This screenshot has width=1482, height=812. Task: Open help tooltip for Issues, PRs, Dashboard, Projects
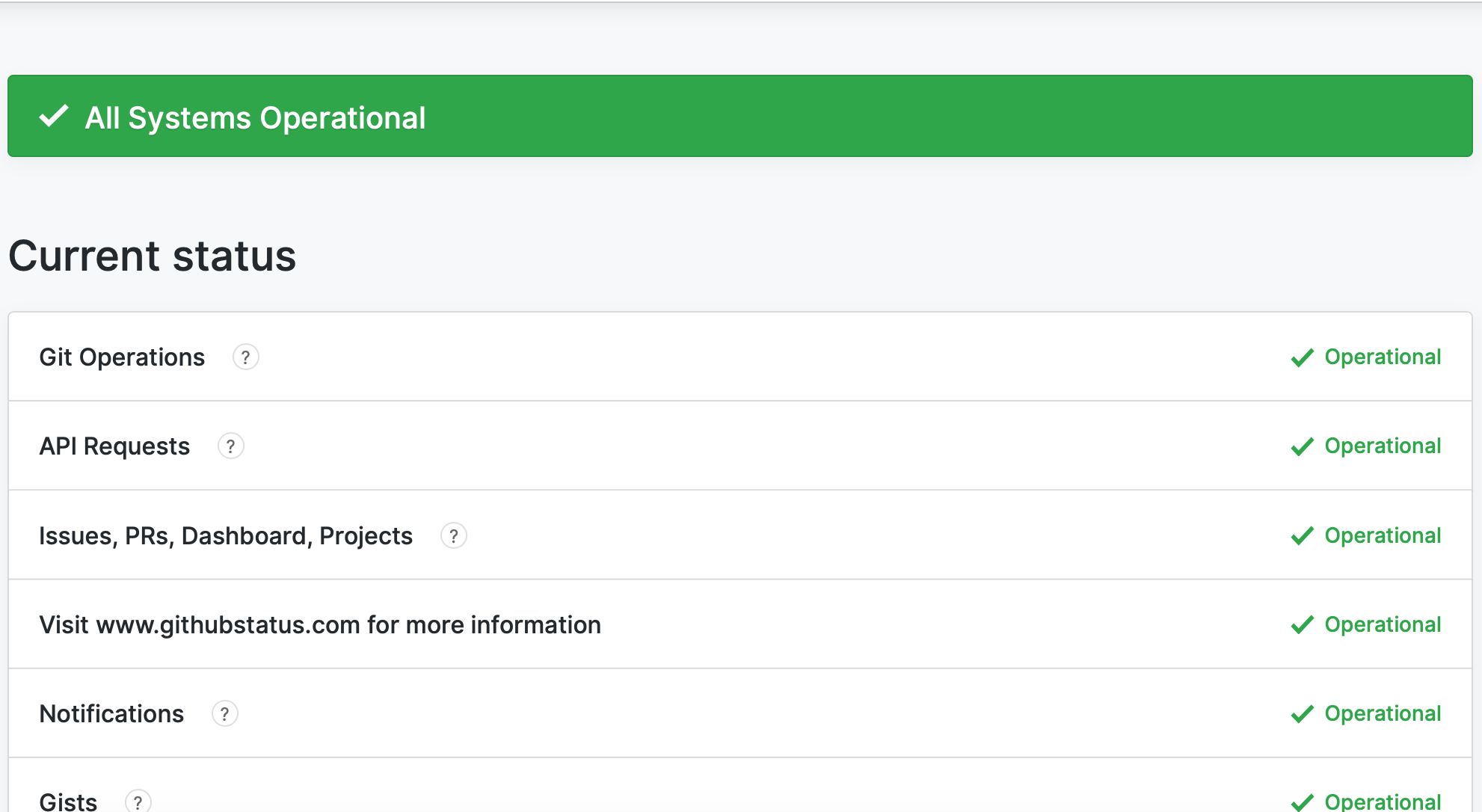[453, 536]
